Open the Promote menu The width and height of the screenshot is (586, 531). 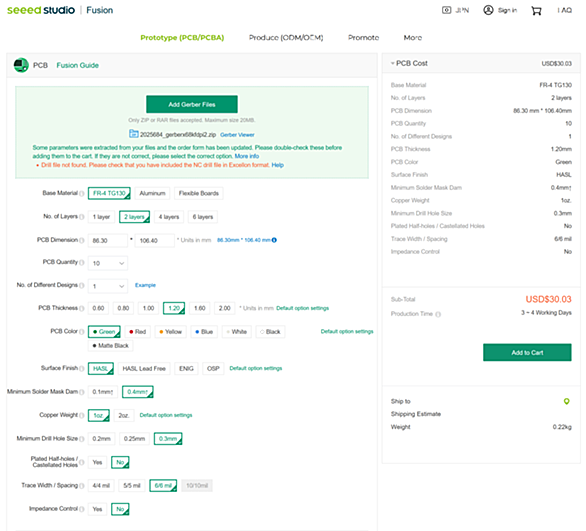click(x=363, y=37)
